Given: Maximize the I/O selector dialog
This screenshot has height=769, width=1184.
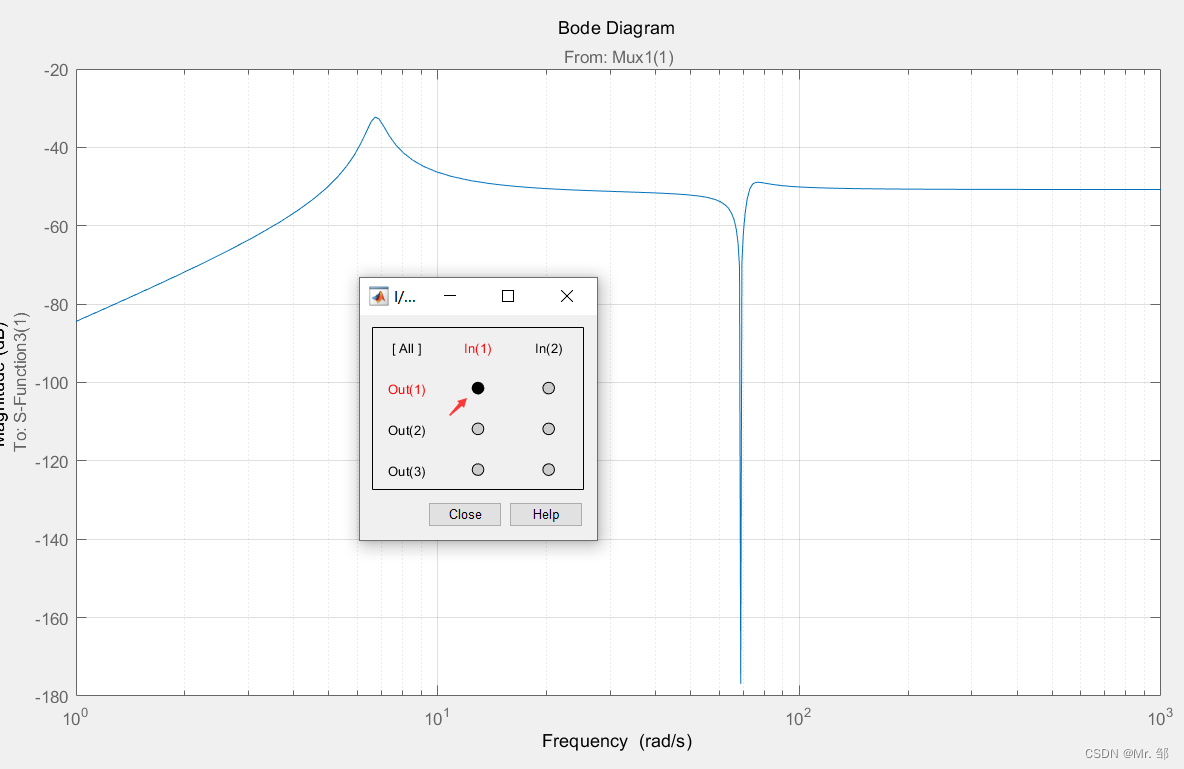Looking at the screenshot, I should point(507,296).
